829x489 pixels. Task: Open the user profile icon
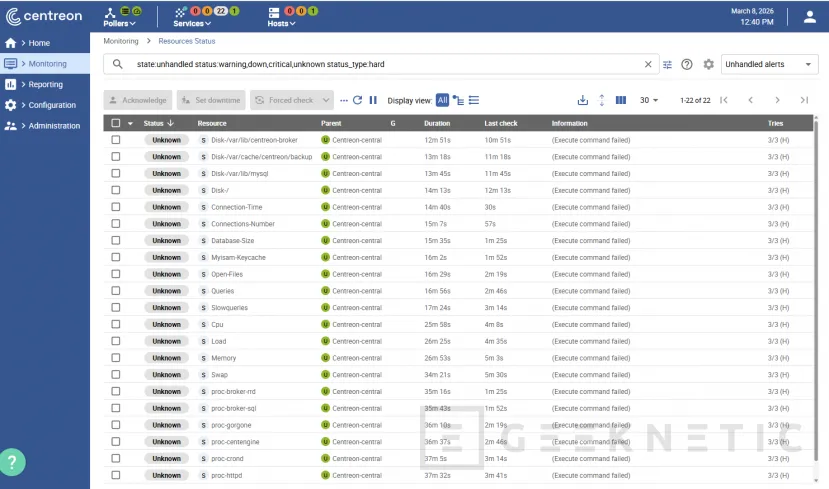tap(809, 16)
